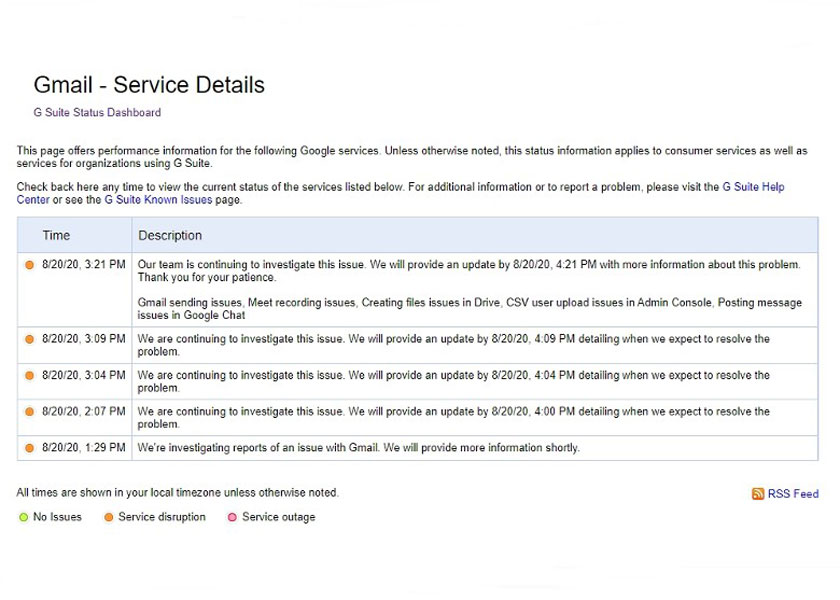Viewport: 840px width, 600px height.
Task: Click the description mentioning 4:04 PM update
Action: point(453,381)
